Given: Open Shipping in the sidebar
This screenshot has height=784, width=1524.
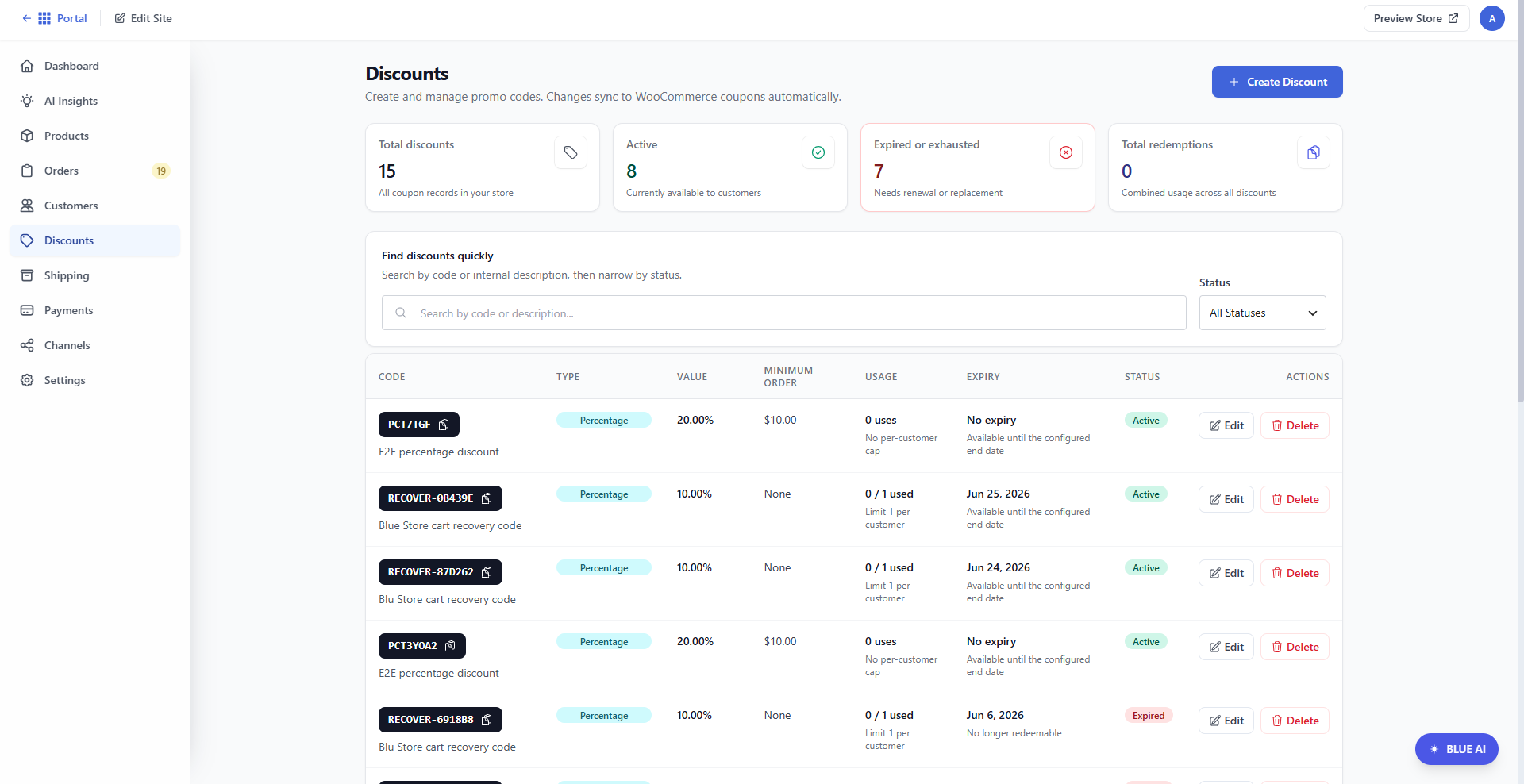Looking at the screenshot, I should (x=95, y=275).
